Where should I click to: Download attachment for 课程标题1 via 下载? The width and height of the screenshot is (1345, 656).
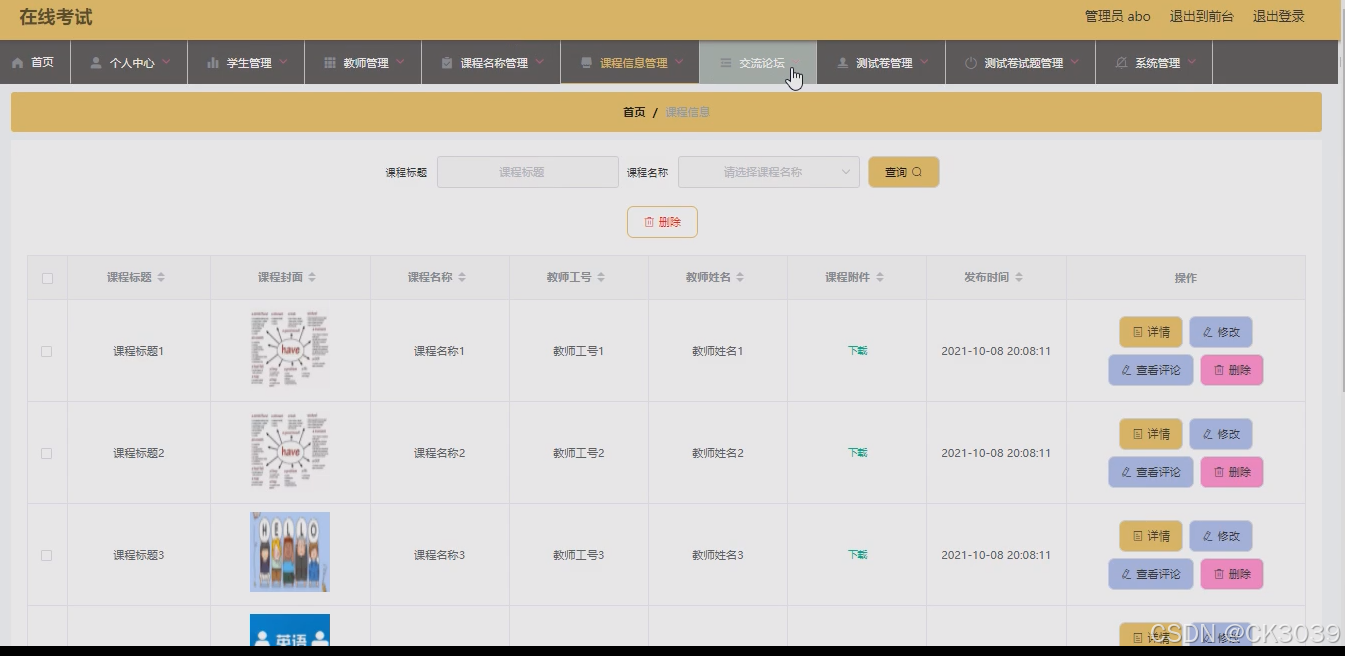pos(857,351)
